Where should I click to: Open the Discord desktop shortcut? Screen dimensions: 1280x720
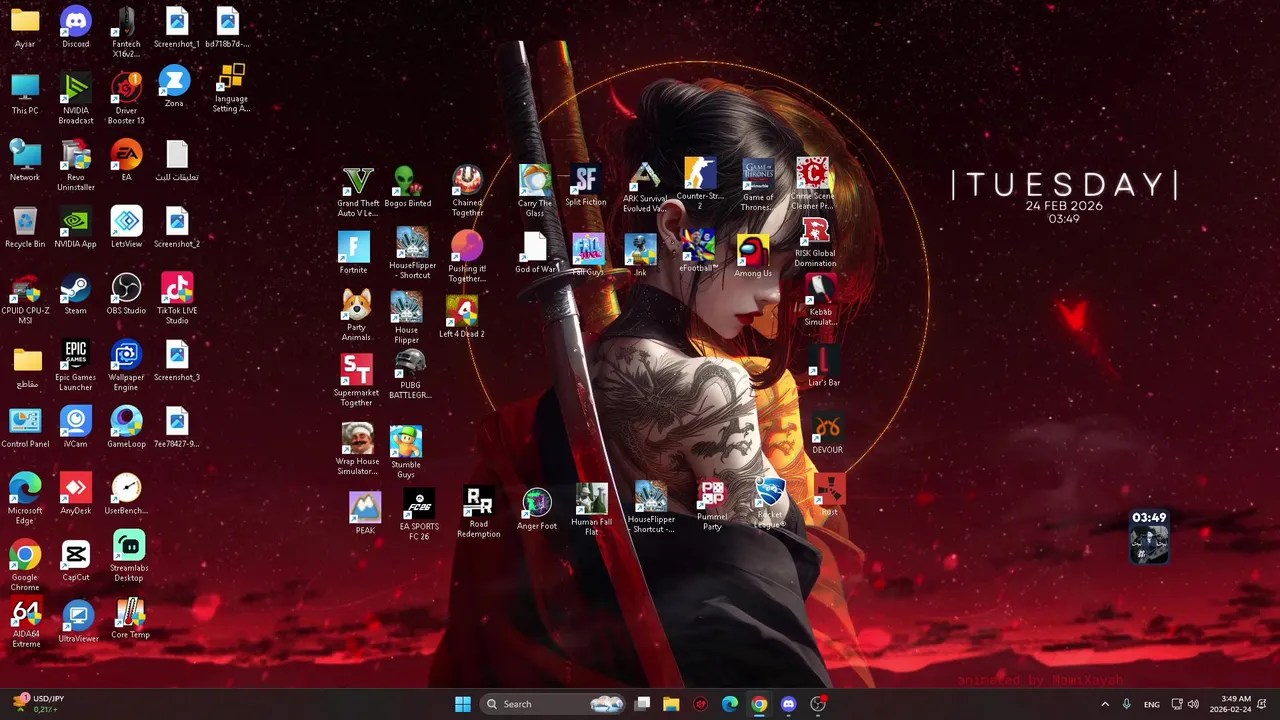(x=75, y=27)
